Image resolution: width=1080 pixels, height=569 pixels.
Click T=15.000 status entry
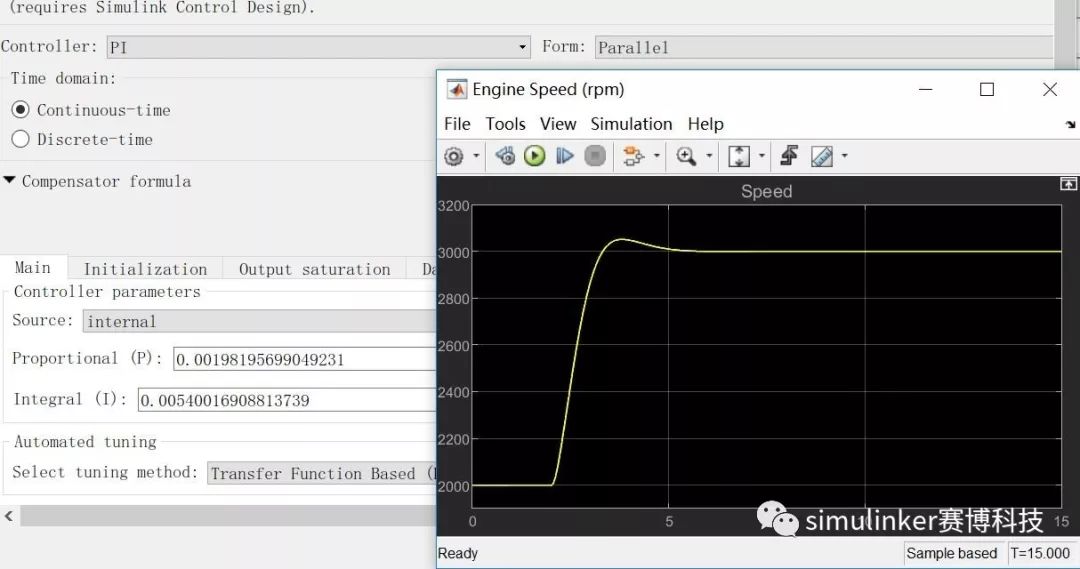click(x=1040, y=553)
